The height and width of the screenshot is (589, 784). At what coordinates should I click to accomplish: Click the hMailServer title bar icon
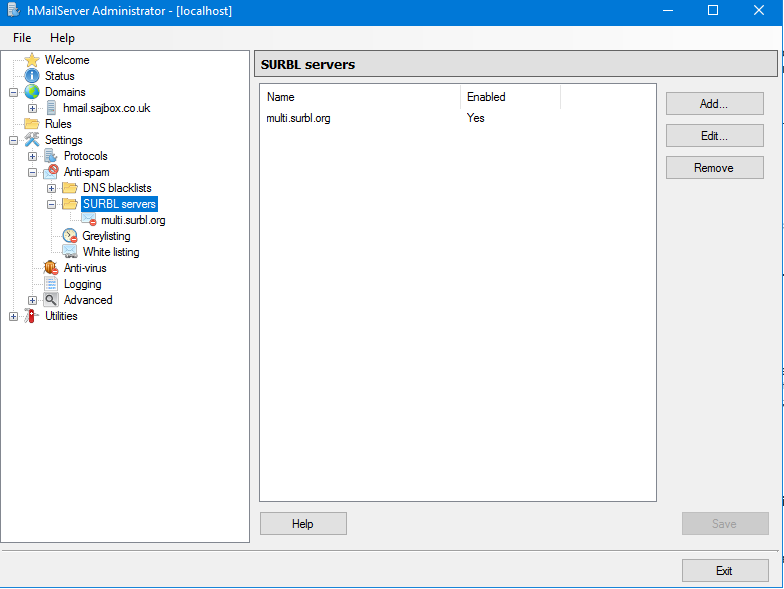14,10
